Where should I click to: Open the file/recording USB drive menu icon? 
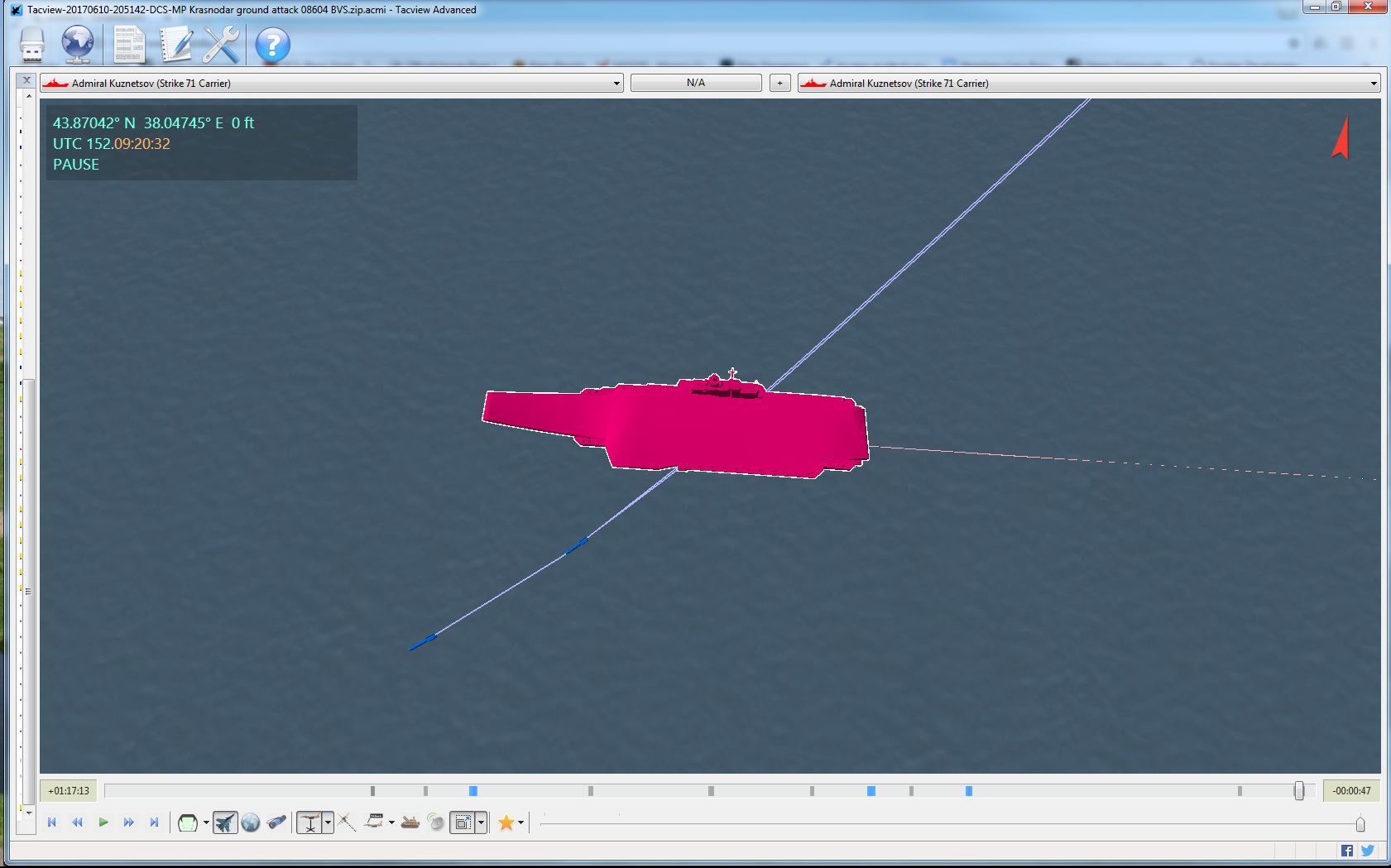tap(32, 44)
